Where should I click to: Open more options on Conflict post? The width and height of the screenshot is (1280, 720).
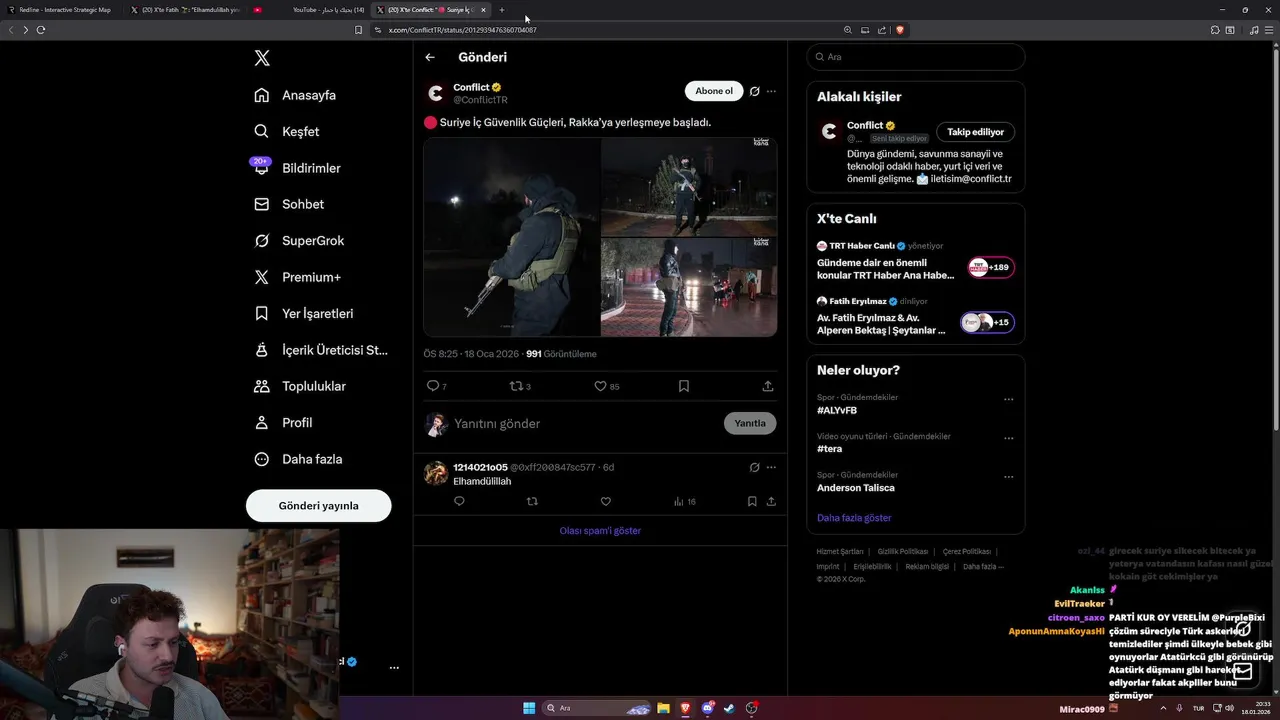click(771, 91)
